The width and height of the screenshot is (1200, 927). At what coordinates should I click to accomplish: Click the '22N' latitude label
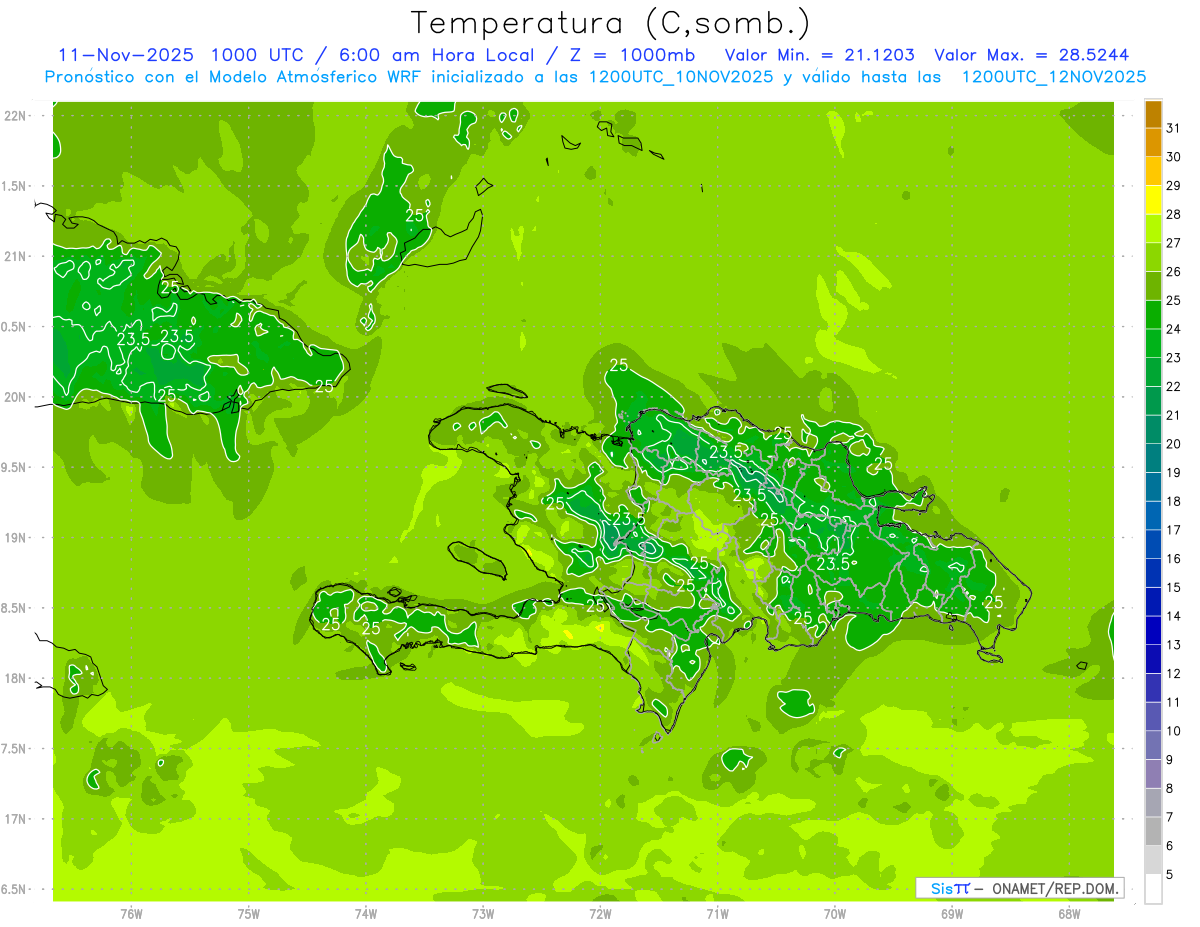point(16,116)
